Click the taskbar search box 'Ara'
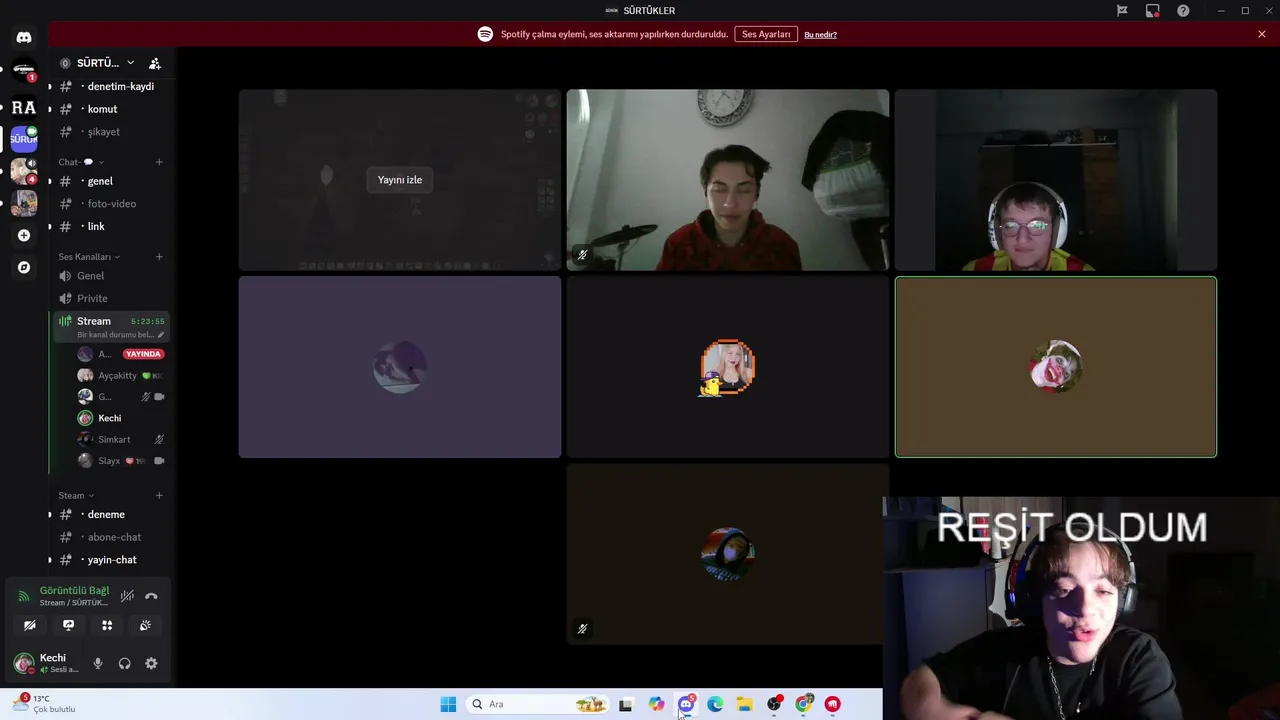The height and width of the screenshot is (720, 1280). point(537,704)
